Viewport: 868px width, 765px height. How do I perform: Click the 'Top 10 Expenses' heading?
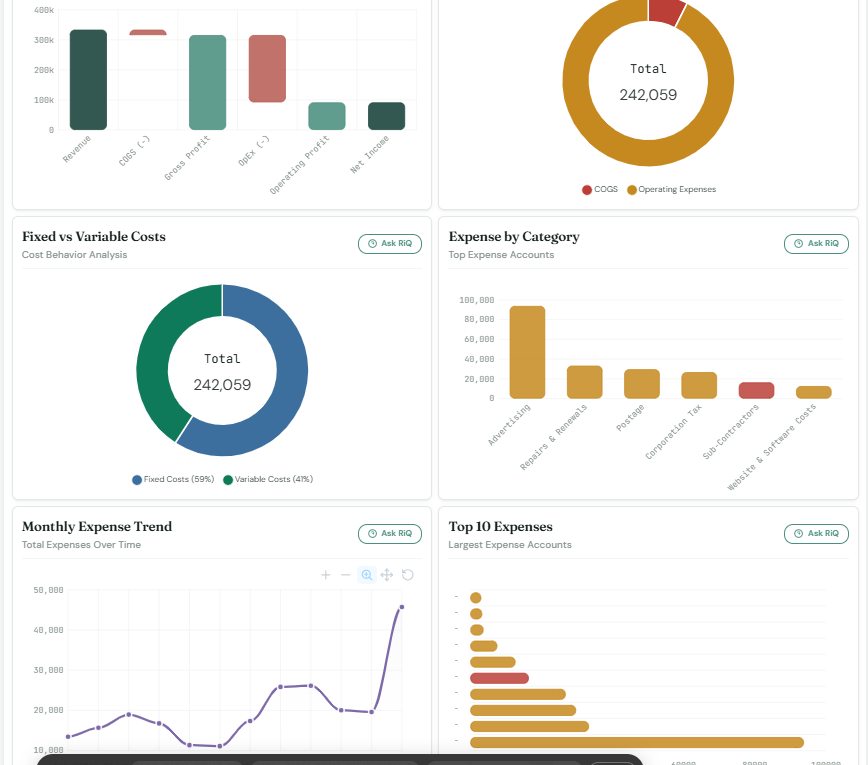pyautogui.click(x=500, y=526)
